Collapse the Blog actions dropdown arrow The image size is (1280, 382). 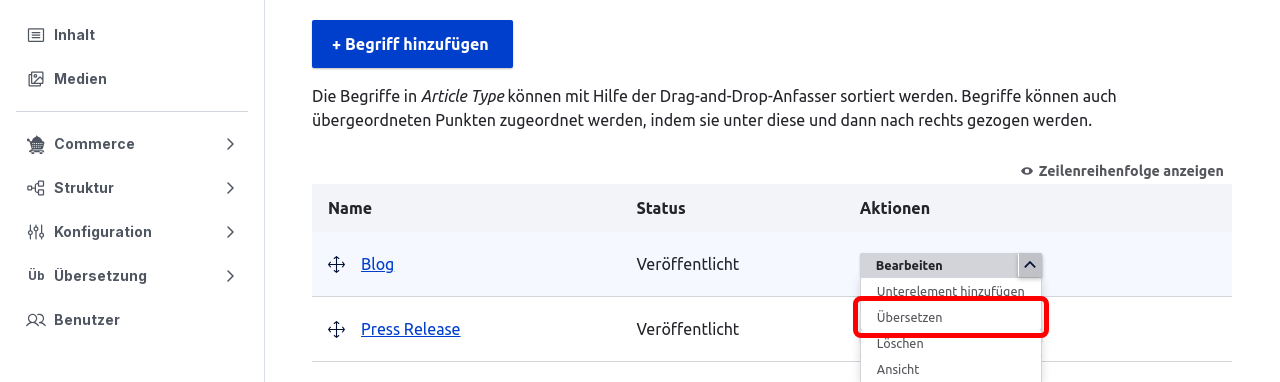(x=1029, y=265)
